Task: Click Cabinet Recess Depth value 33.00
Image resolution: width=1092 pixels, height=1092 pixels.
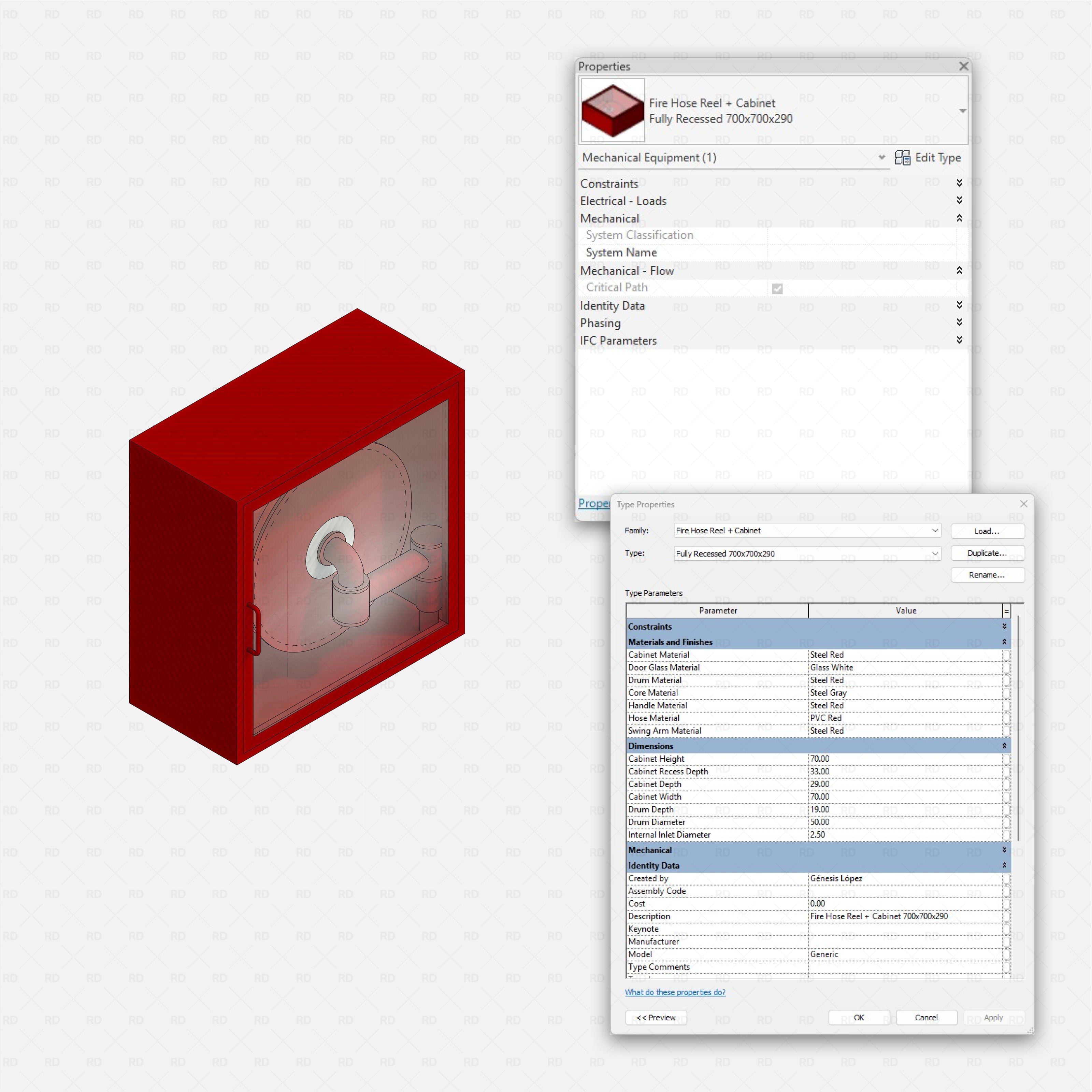Action: (x=905, y=772)
